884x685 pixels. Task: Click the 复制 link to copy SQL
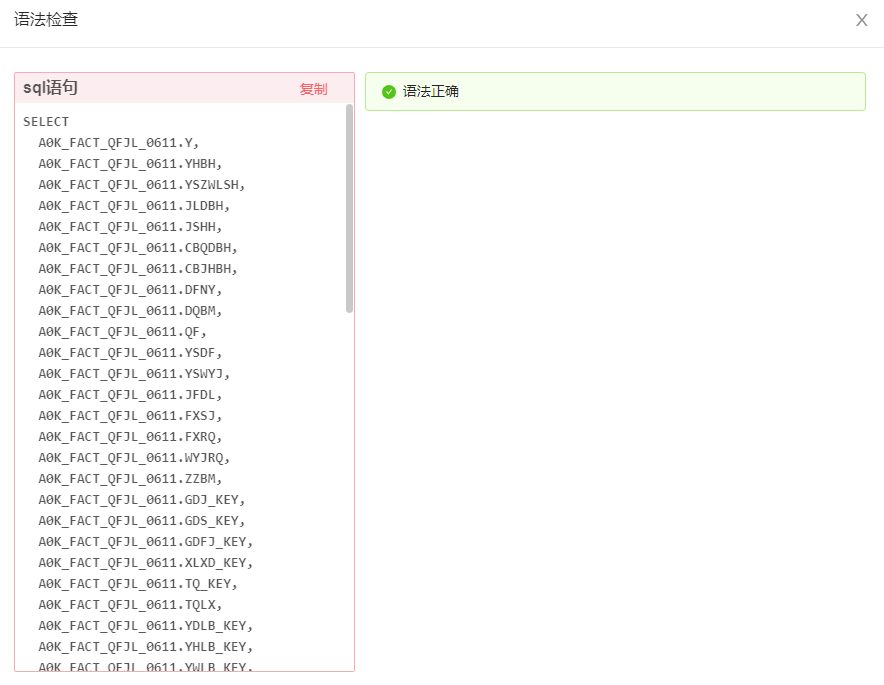[x=313, y=89]
